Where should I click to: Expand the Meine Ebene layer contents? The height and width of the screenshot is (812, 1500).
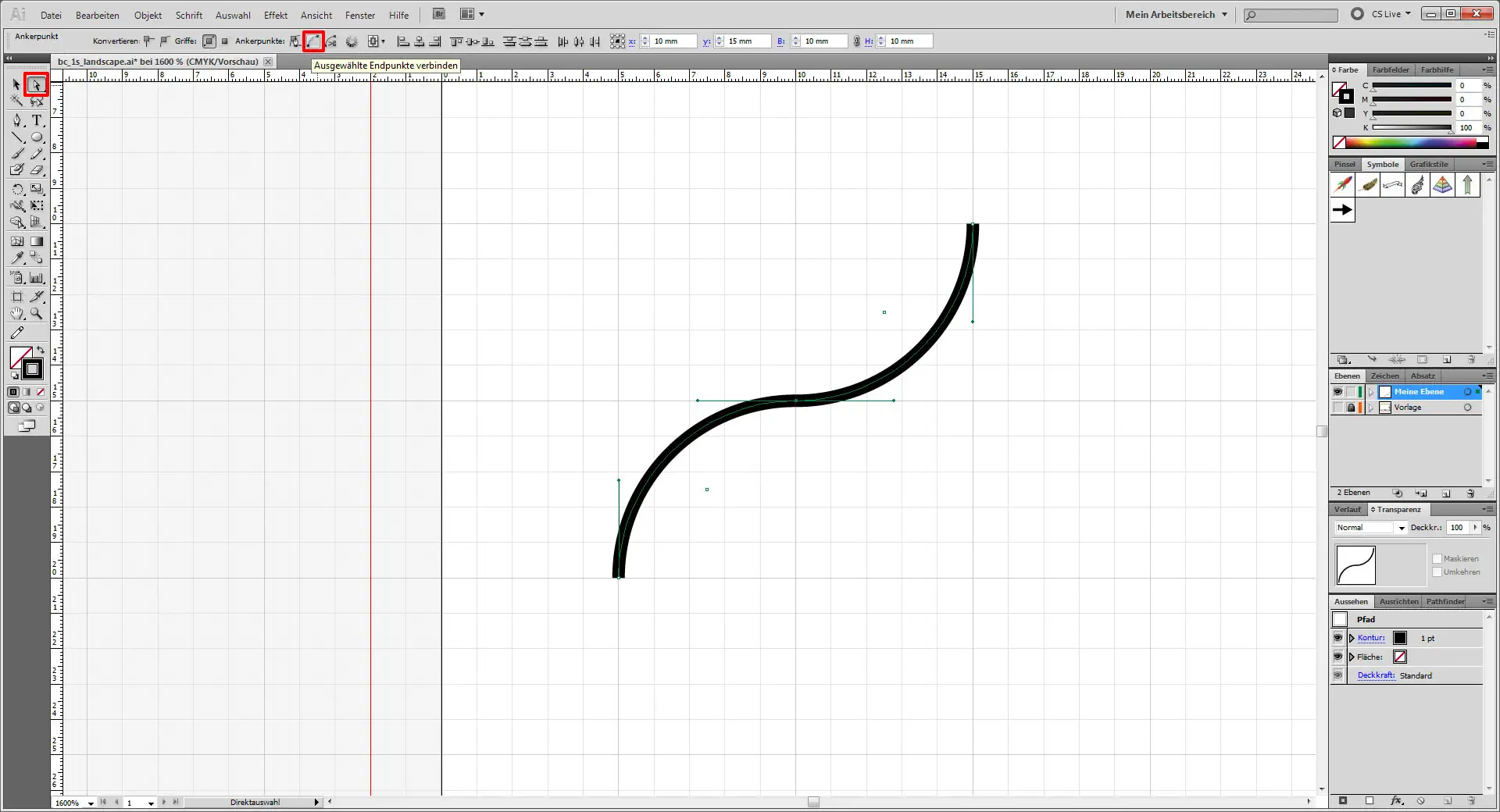coord(1372,391)
